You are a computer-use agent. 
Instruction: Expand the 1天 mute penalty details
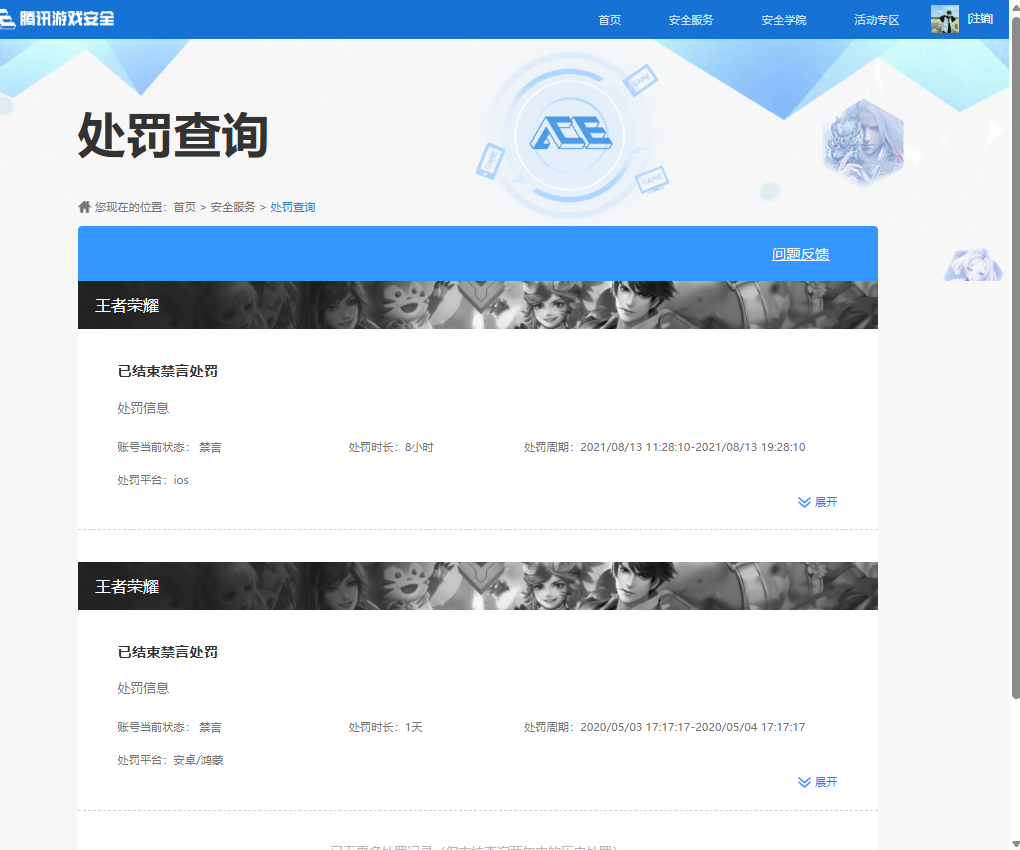pyautogui.click(x=818, y=782)
